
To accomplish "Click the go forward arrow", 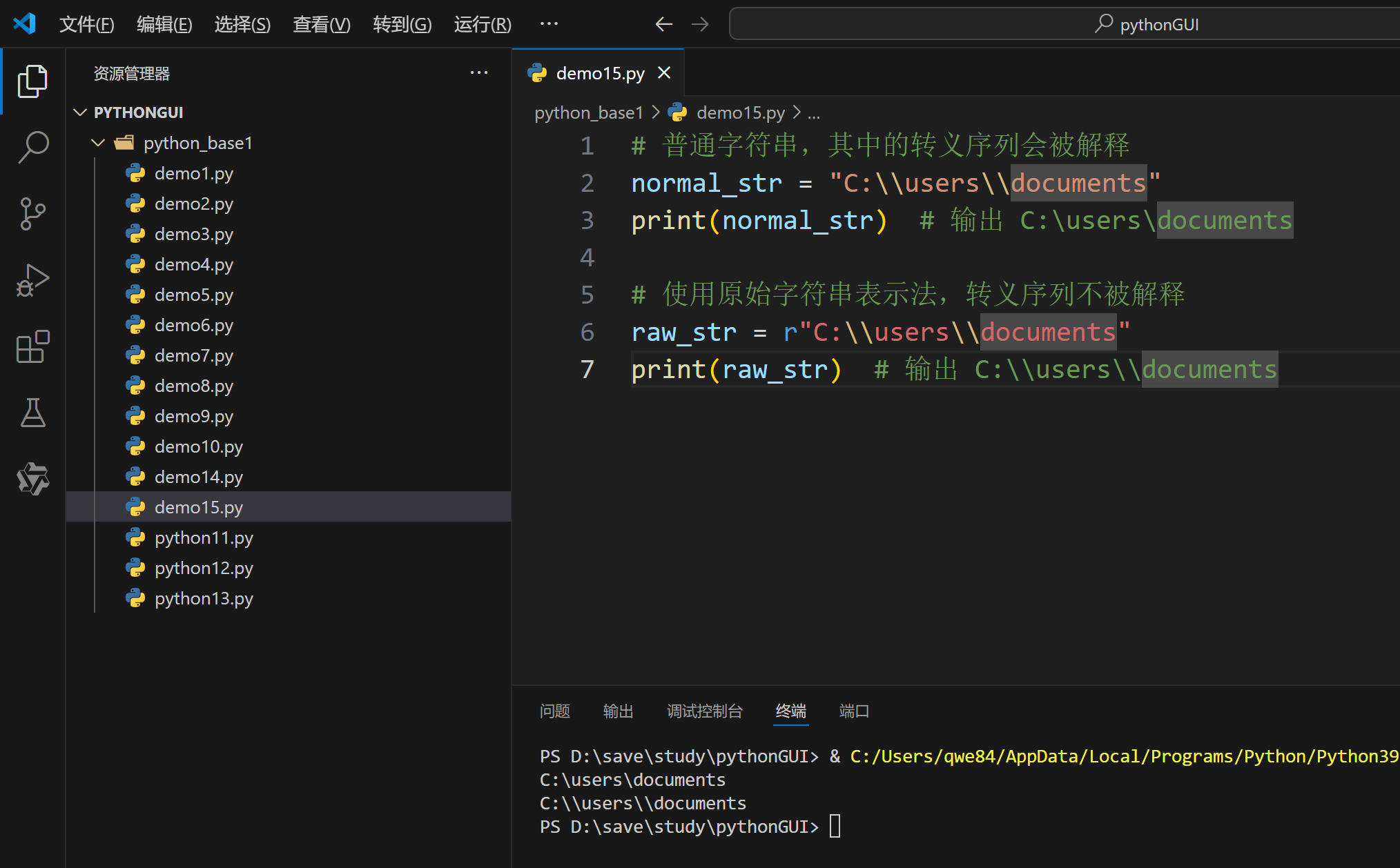I will [700, 24].
